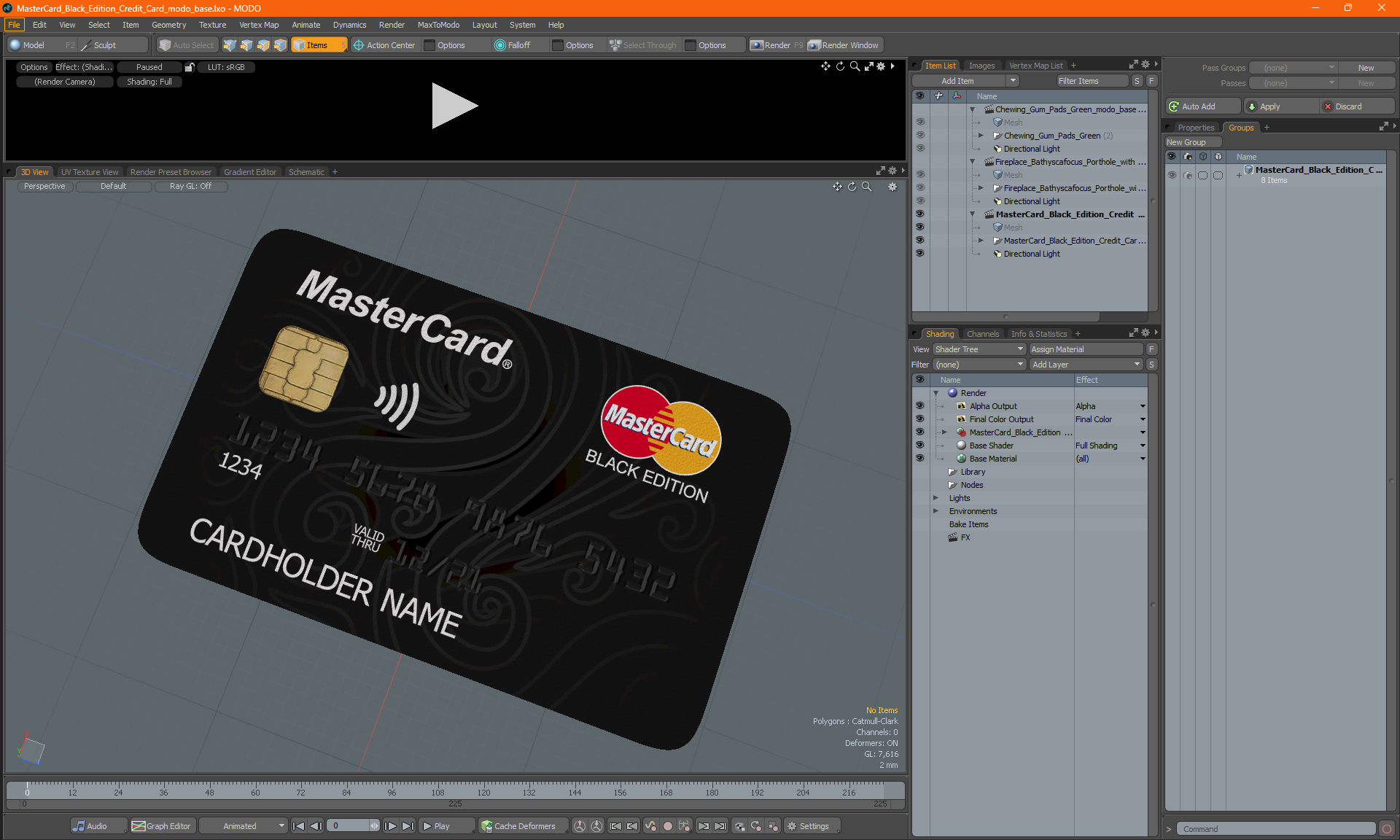Open the Add Layer dropdown

click(x=1086, y=365)
